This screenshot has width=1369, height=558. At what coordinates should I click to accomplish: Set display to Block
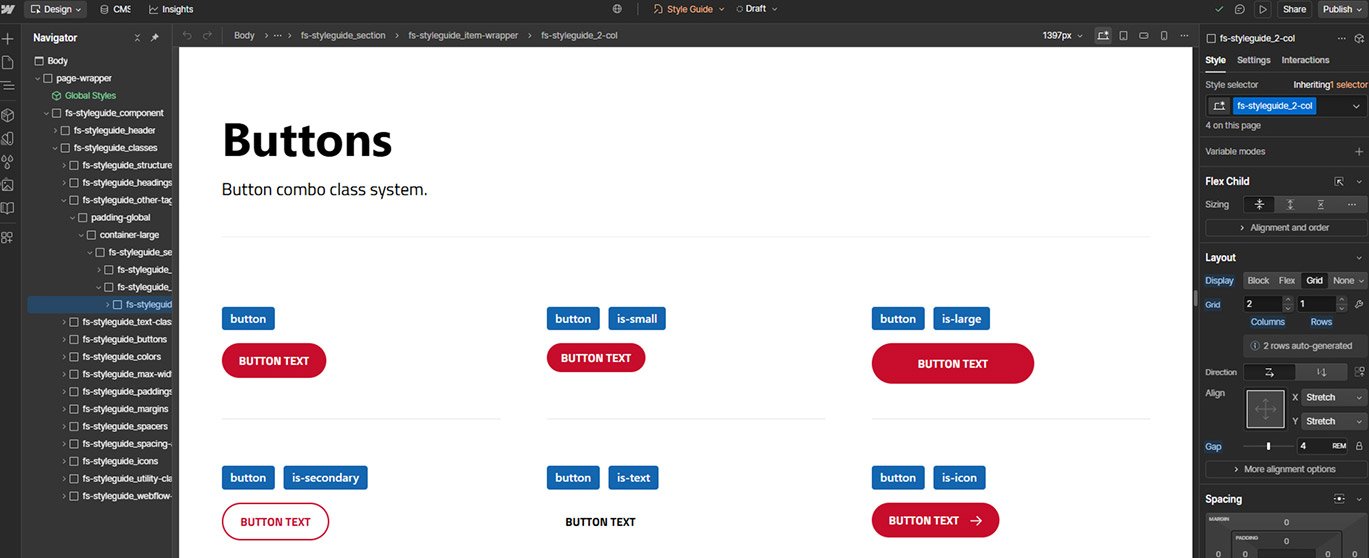coord(1258,281)
